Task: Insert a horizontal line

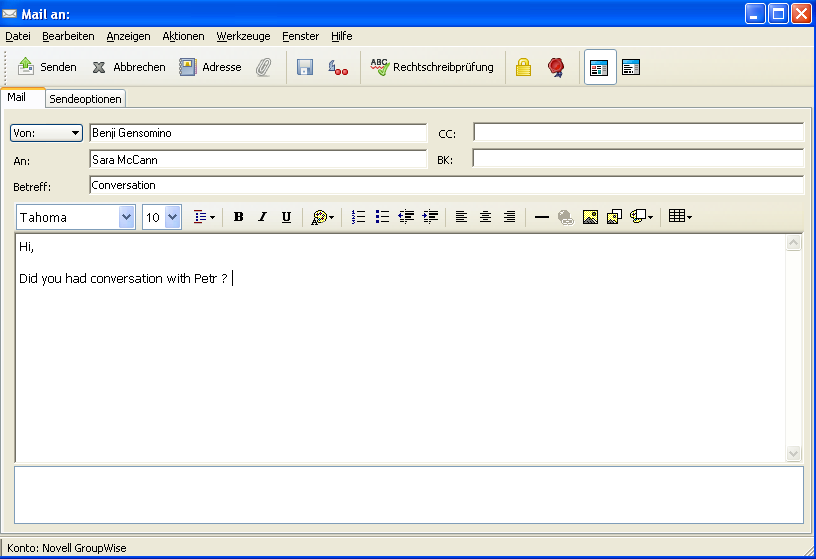Action: click(x=542, y=217)
